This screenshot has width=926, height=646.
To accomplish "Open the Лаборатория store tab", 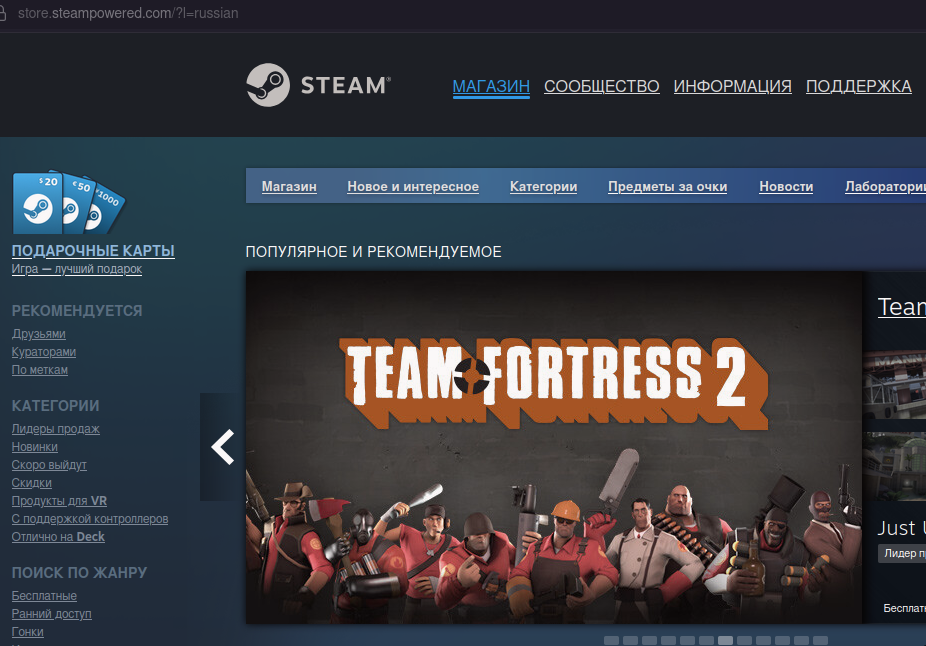I will click(x=885, y=187).
